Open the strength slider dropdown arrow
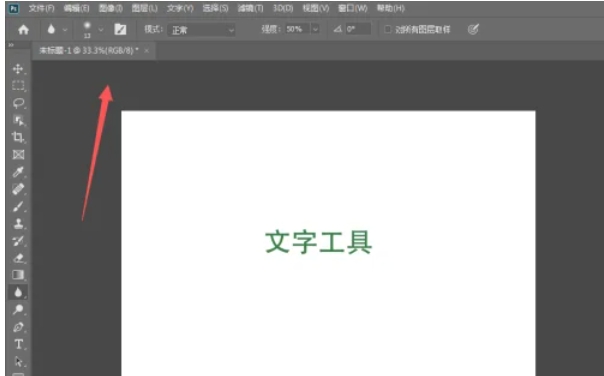 [315, 29]
